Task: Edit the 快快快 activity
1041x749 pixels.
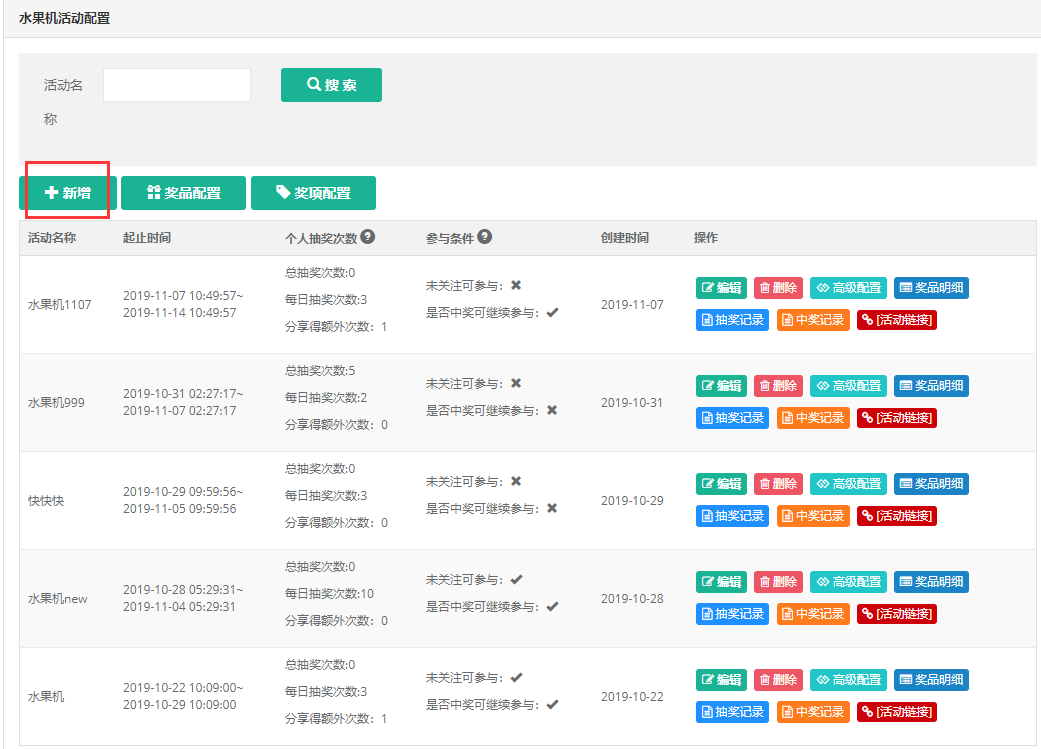Action: [x=722, y=484]
